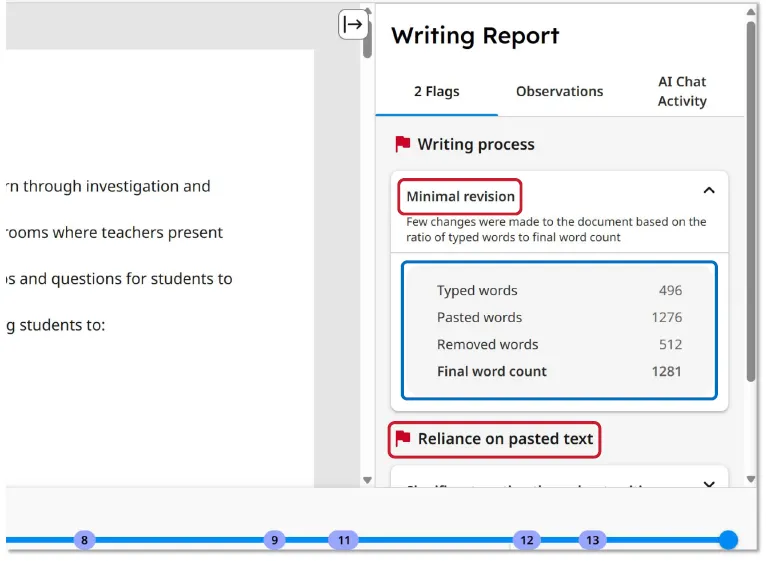Click the red flag beside Reliance on pasted text
The image size is (766, 561).
coord(403,438)
